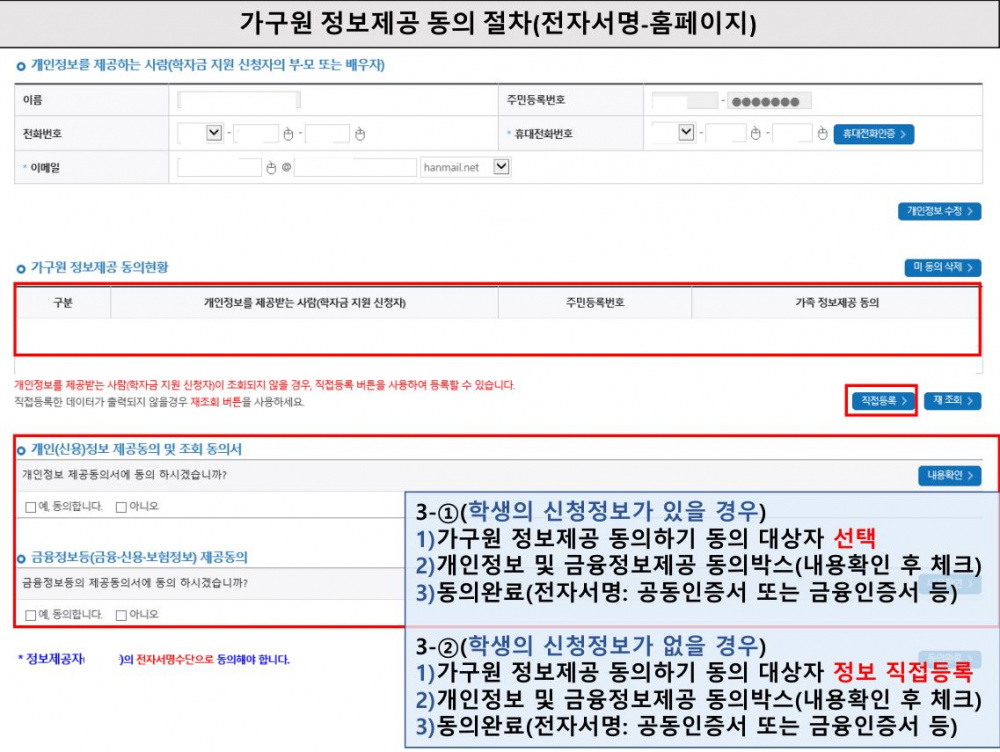Click the security keyboard icon beside first phone field
1000x752 pixels.
point(286,133)
